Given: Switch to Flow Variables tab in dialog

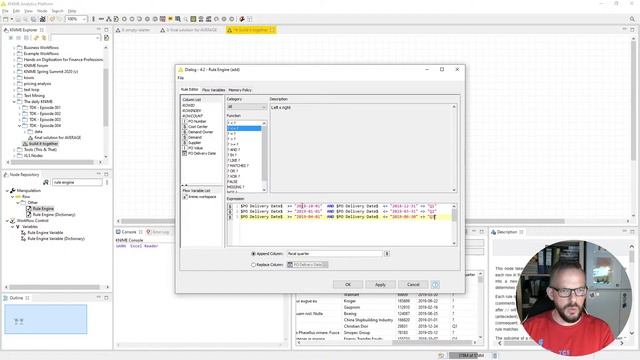Looking at the screenshot, I should click(x=213, y=90).
